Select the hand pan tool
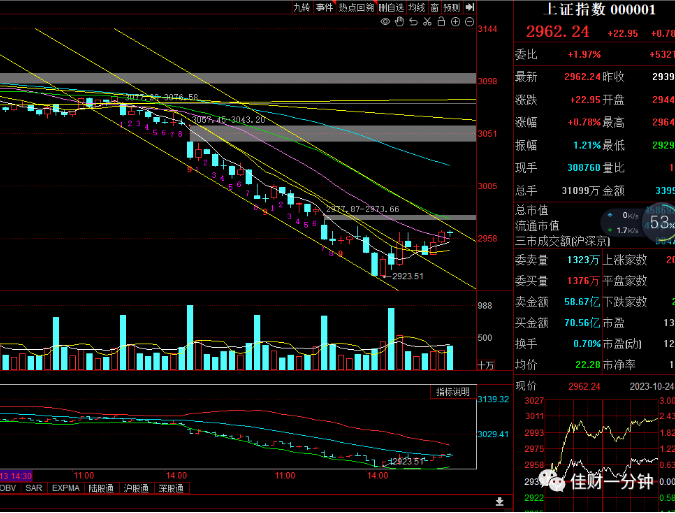This screenshot has width=675, height=513. pyautogui.click(x=399, y=22)
